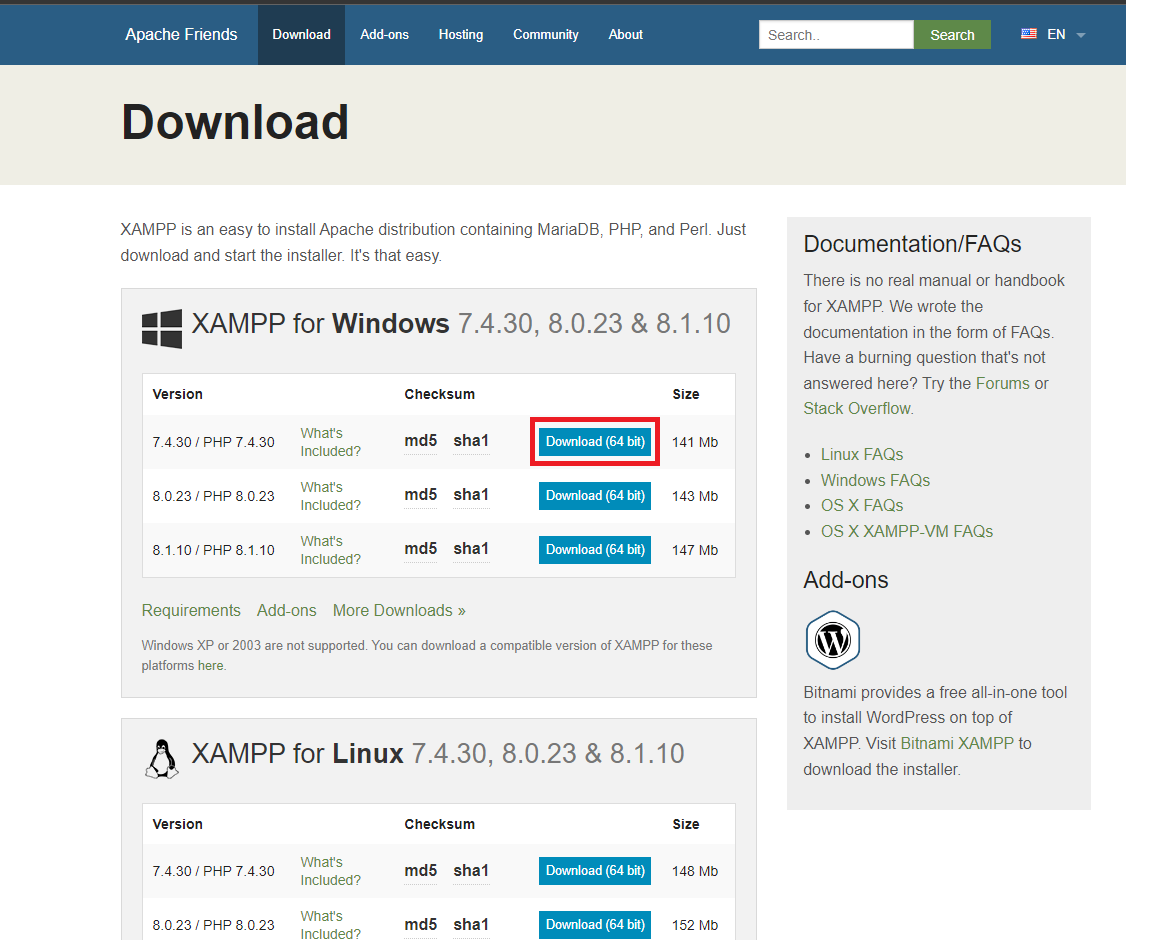1152x940 pixels.
Task: Show sha1 checksum for Windows 7.4.30
Action: 471,441
